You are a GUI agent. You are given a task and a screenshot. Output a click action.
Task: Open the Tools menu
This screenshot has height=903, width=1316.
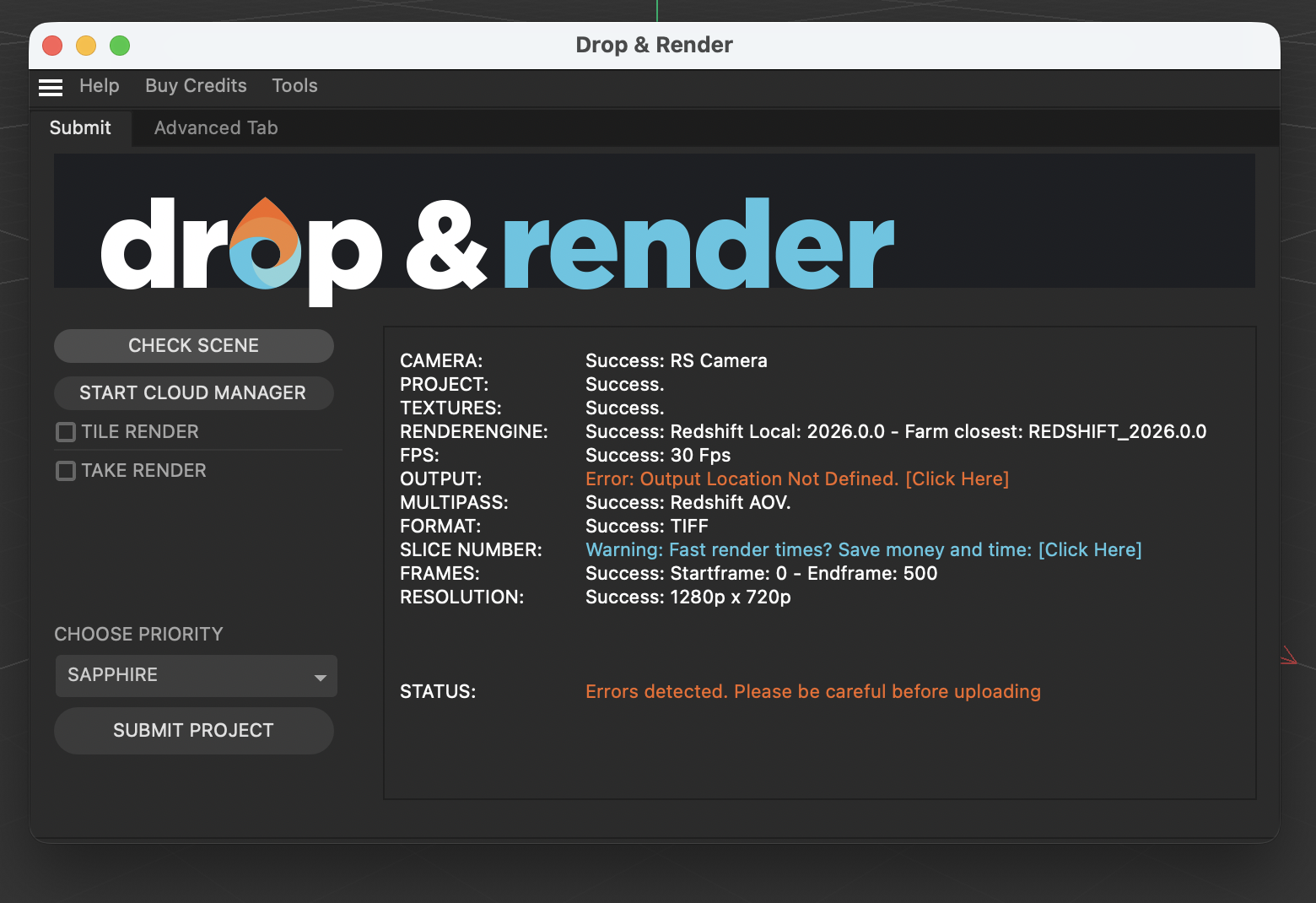click(294, 85)
